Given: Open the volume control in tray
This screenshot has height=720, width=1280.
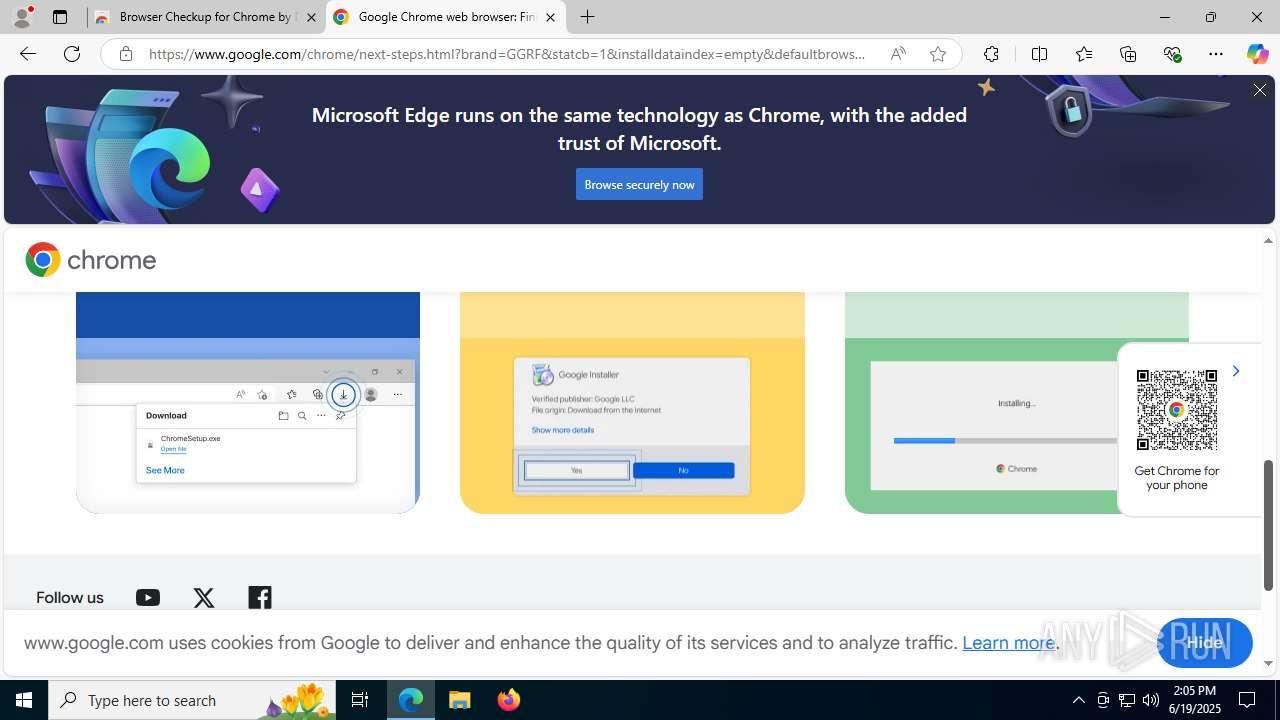Looking at the screenshot, I should coord(1151,700).
